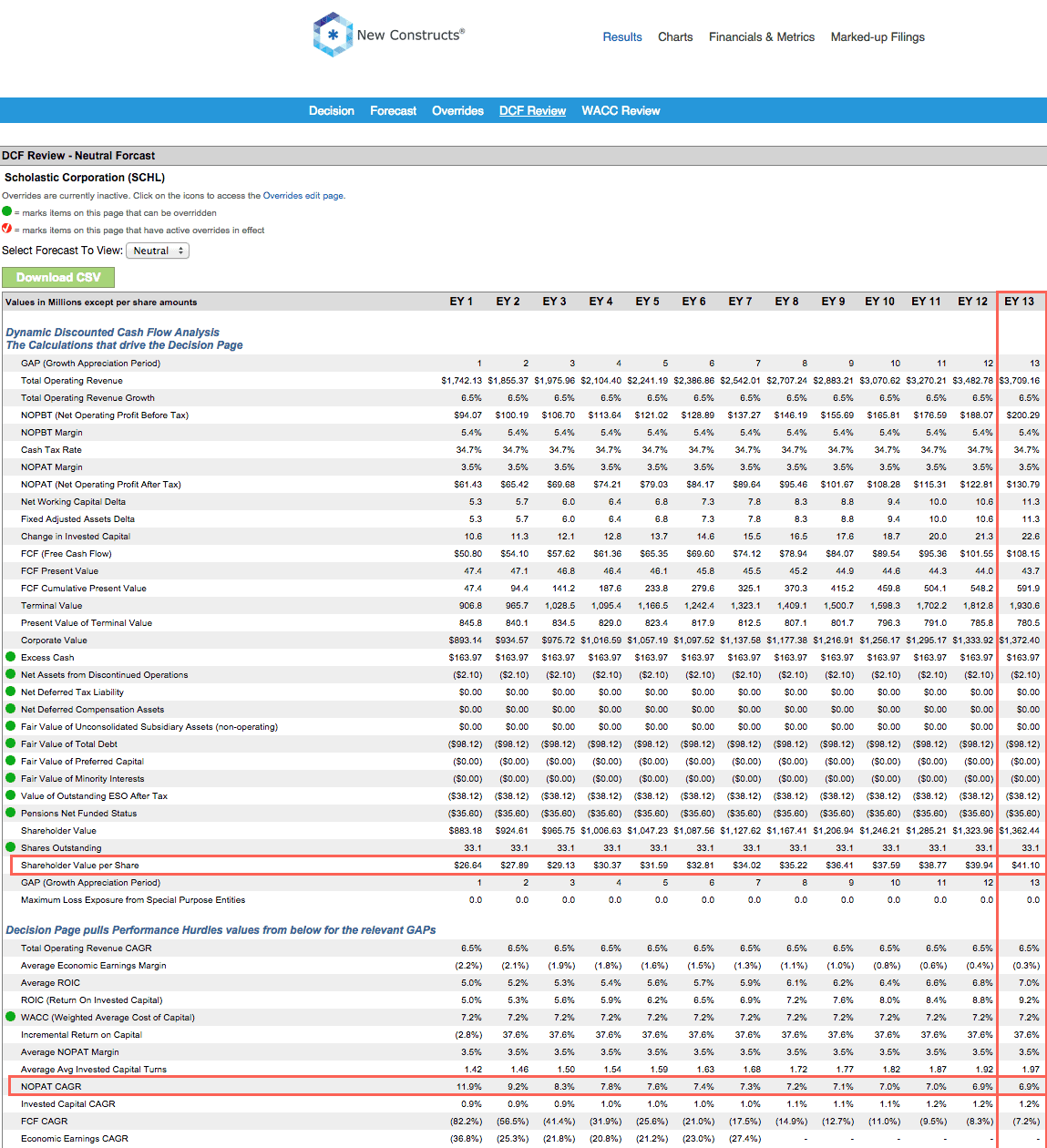Click Shareholder Value per Share row label
The width and height of the screenshot is (1047, 1148).
click(80, 865)
